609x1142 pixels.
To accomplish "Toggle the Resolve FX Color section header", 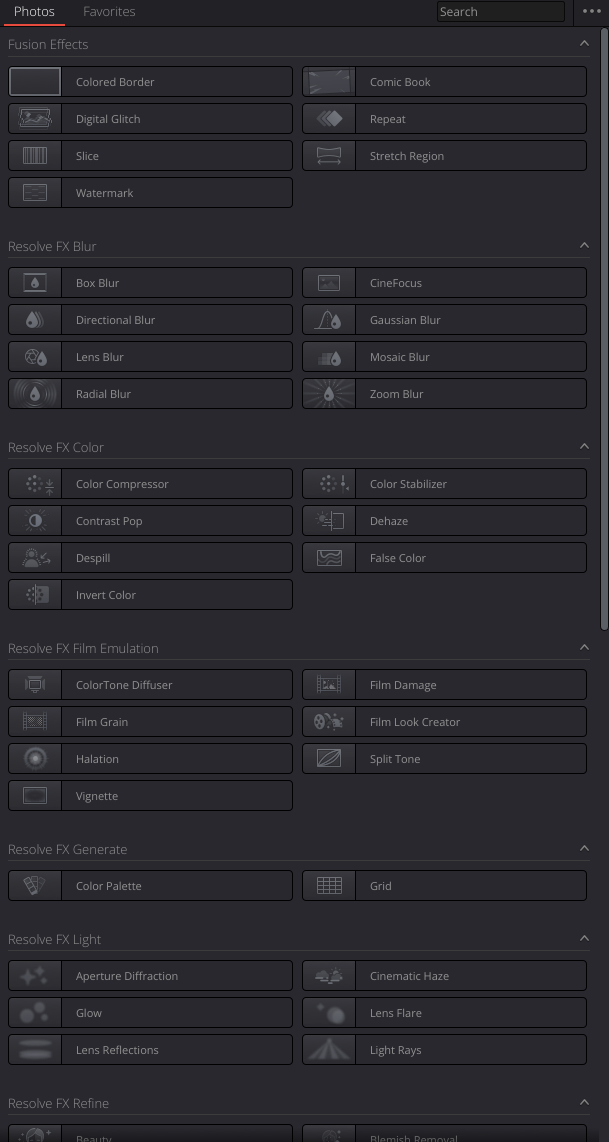I will (584, 446).
